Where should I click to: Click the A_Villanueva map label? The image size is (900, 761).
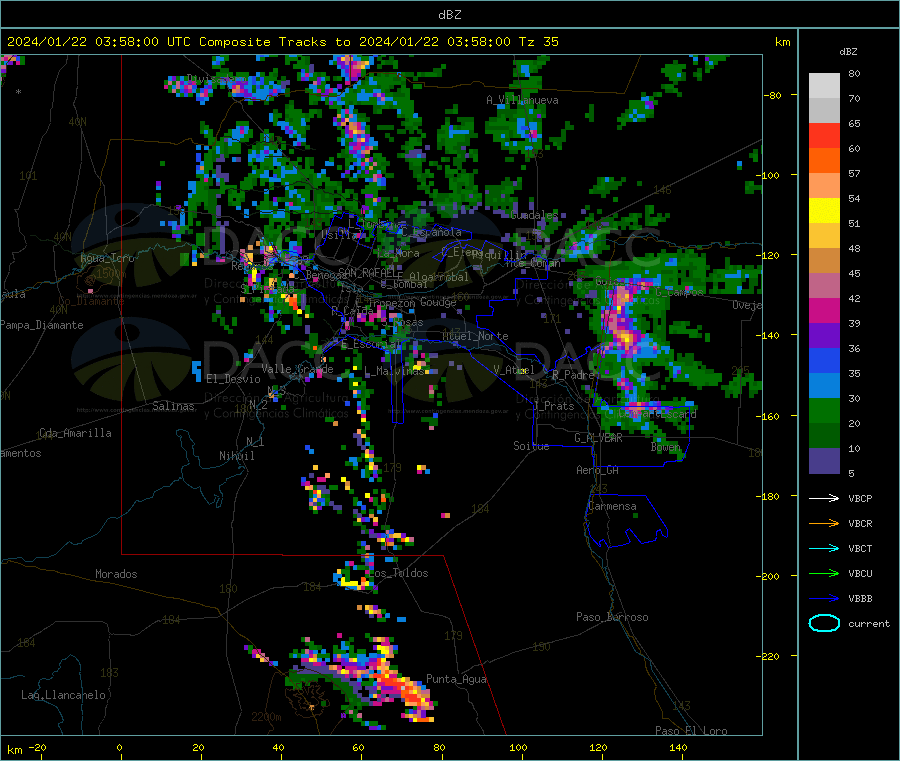click(x=522, y=100)
